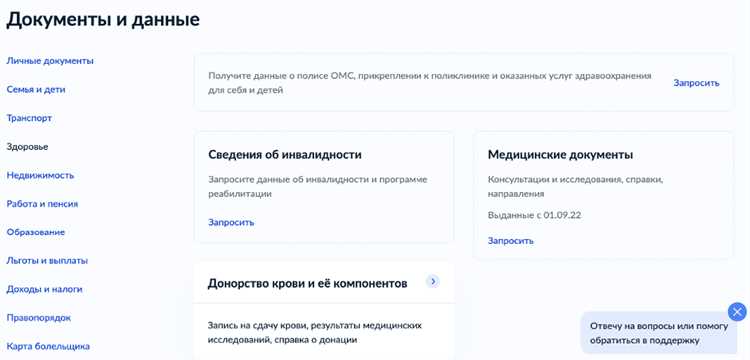Screen dimensions: 750x360
Task: Click the Документы и данные page heading
Action: click(x=103, y=20)
